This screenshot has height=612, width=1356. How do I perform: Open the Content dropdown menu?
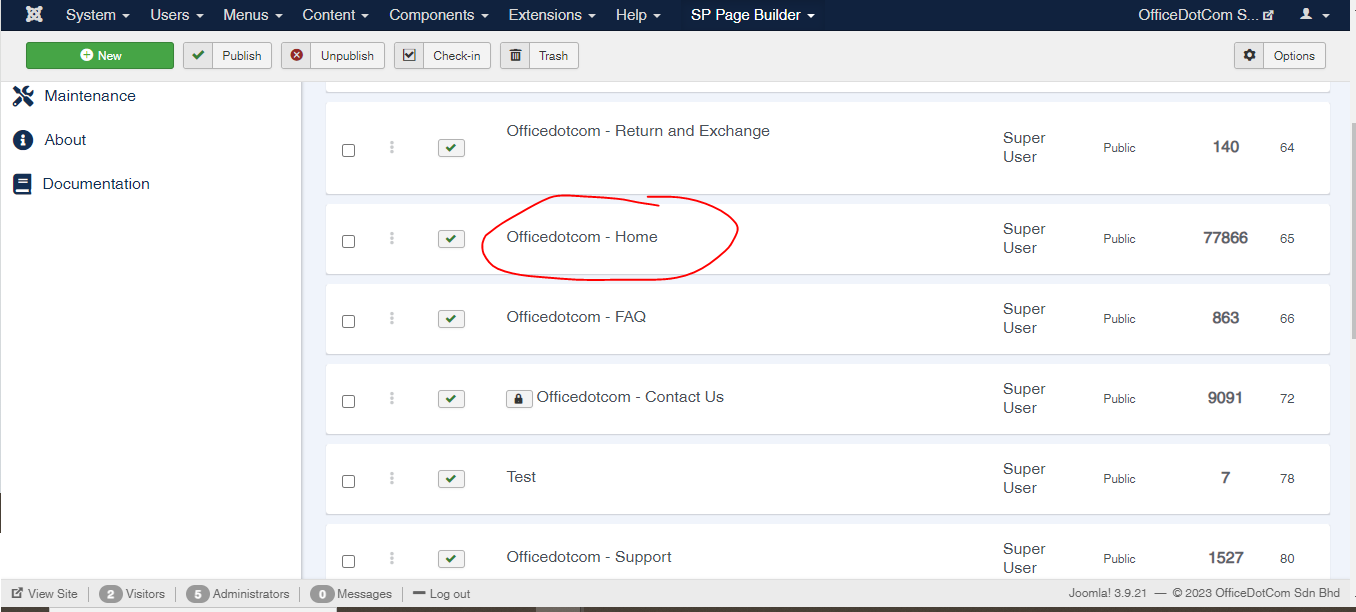click(336, 15)
